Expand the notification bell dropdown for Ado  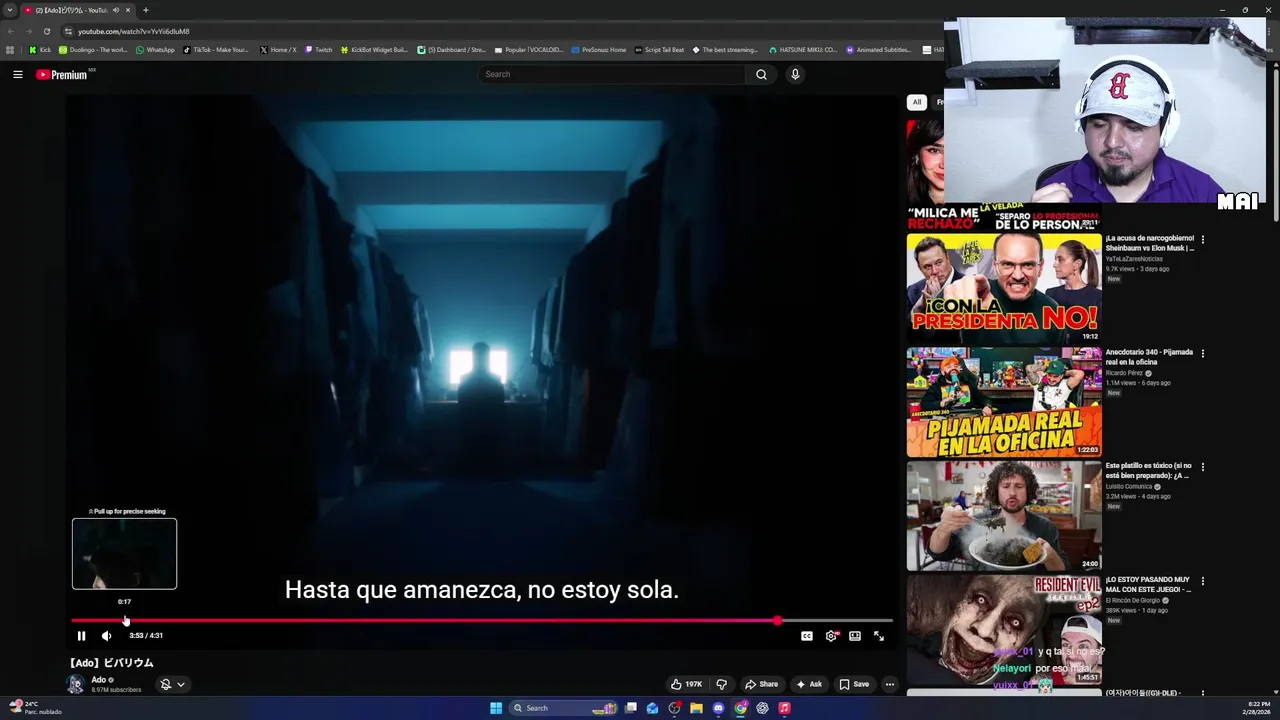[x=173, y=684]
